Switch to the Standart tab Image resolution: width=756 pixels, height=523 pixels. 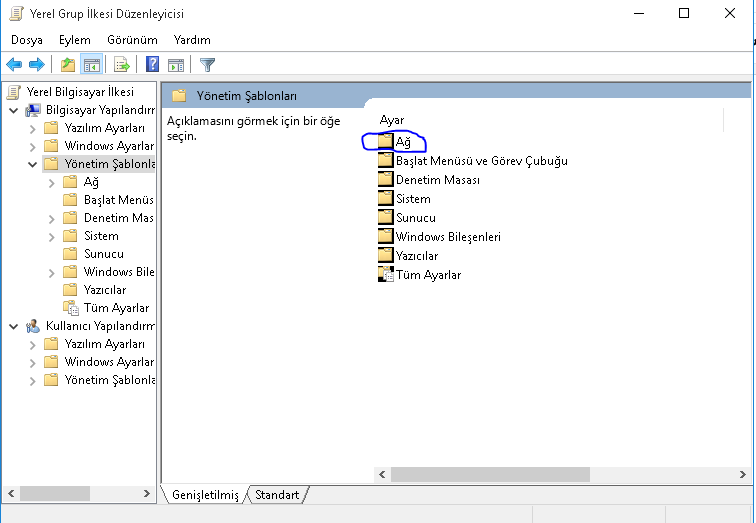point(277,495)
